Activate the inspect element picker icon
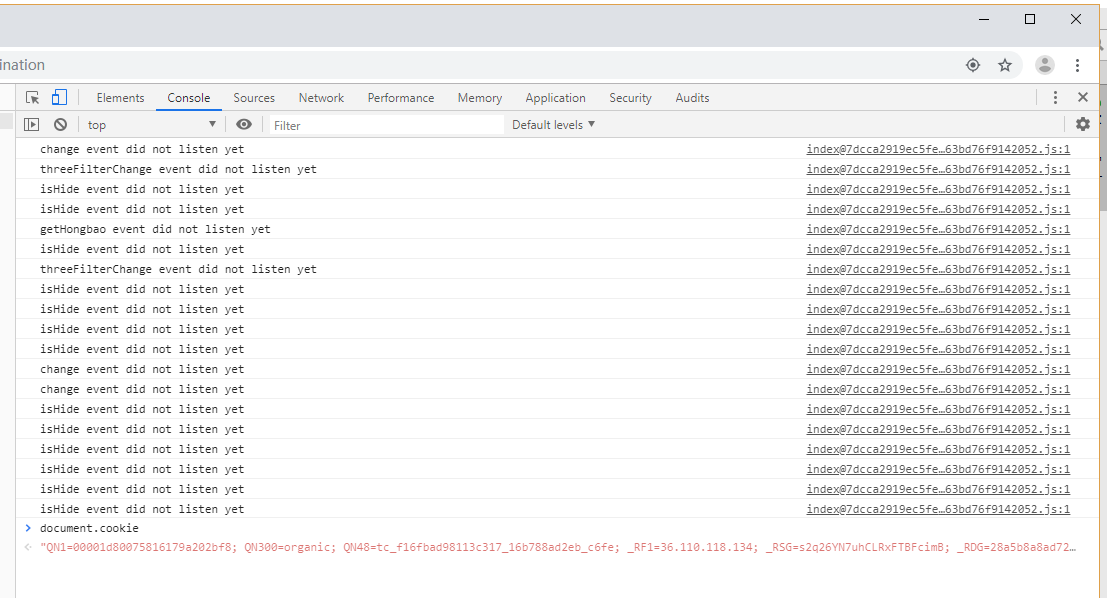The height and width of the screenshot is (598, 1107). (32, 97)
